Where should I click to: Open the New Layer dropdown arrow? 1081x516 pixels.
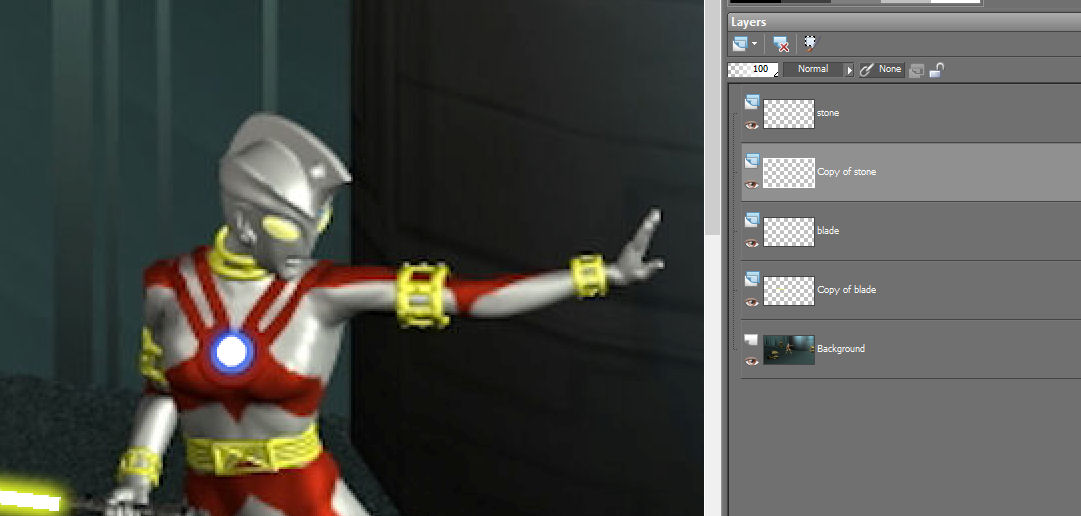coord(754,44)
